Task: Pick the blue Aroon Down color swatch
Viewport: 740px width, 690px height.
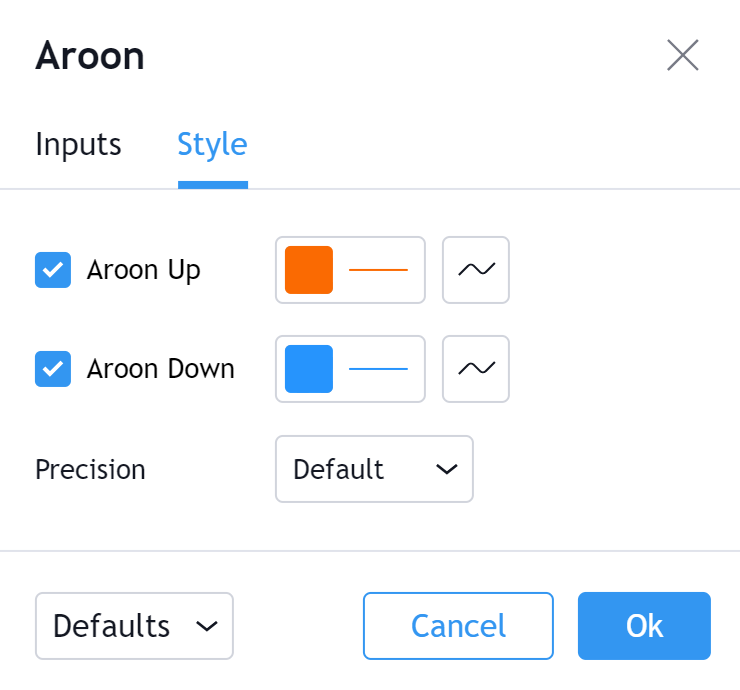Action: point(309,369)
